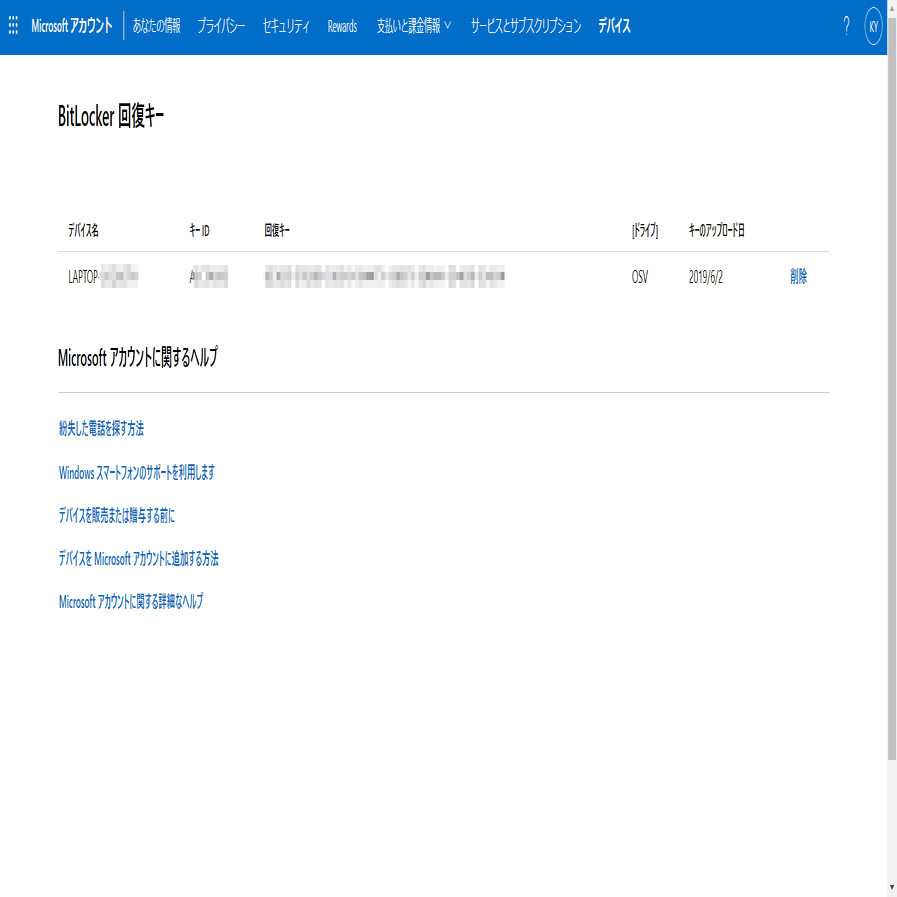Screen dimensions: 897x897
Task: Open the app launcher grid icon
Action: (x=13, y=26)
